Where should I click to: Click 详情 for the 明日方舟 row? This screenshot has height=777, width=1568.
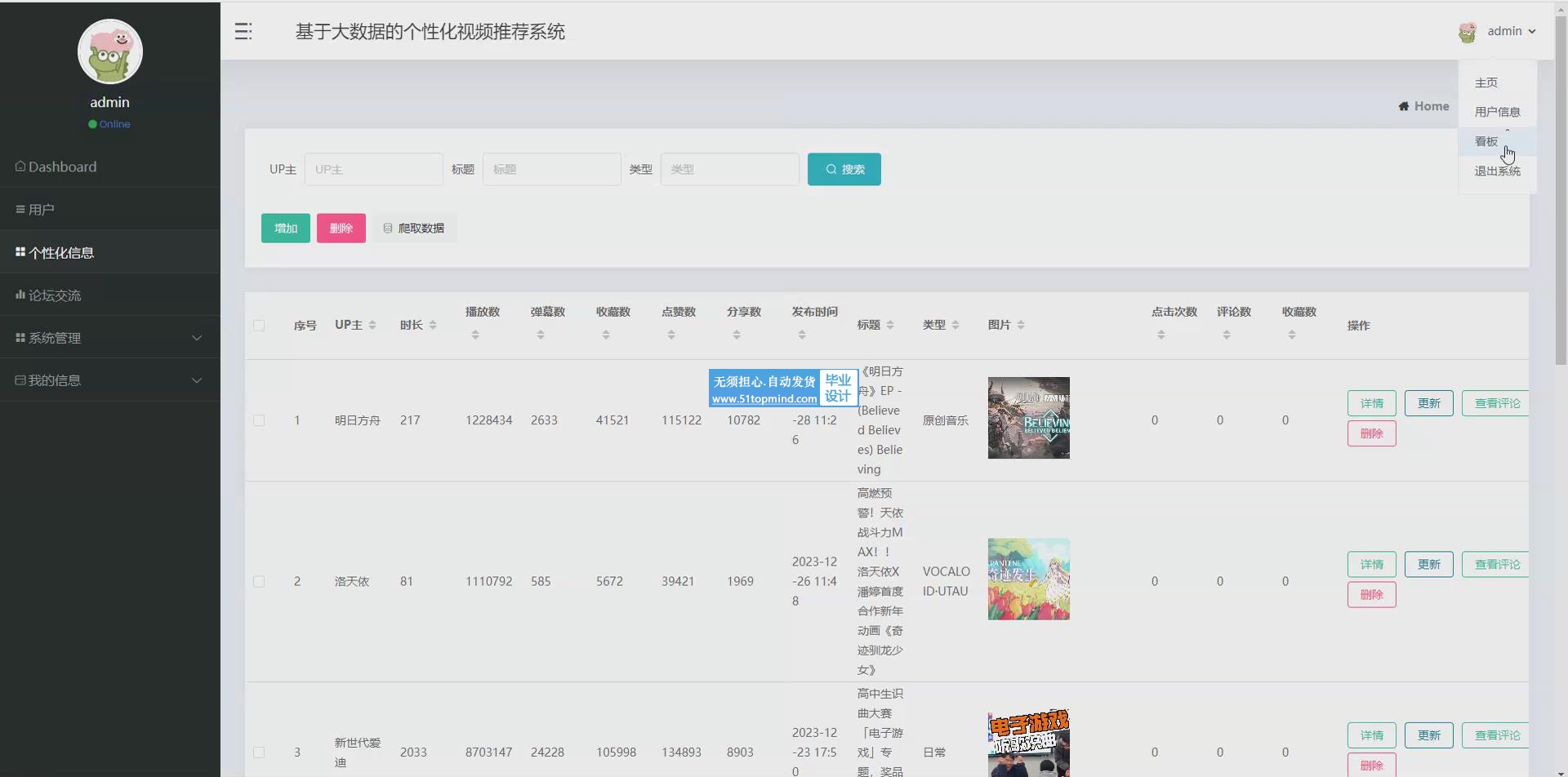[1372, 403]
